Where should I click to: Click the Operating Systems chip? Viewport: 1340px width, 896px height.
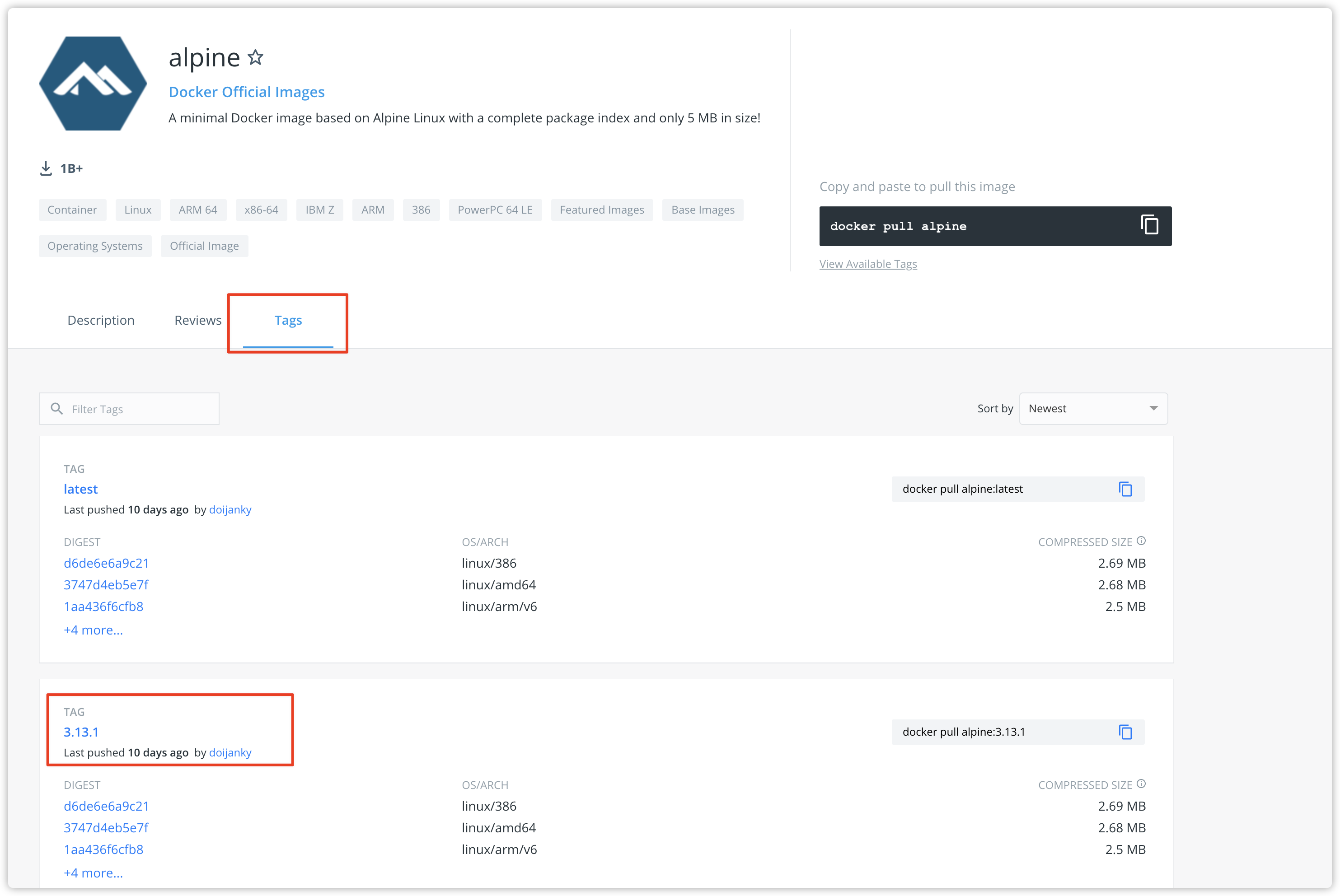click(95, 246)
